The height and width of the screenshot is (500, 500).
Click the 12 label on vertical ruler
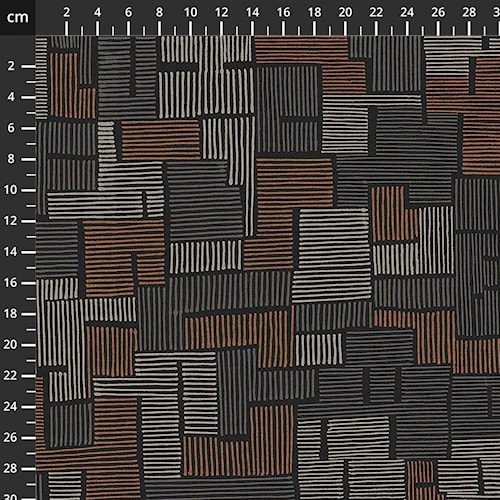pos(10,221)
